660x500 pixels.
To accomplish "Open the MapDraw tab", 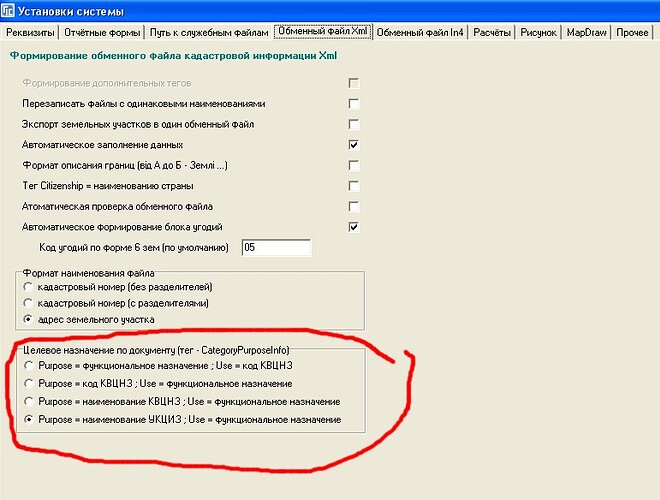I will tap(586, 32).
